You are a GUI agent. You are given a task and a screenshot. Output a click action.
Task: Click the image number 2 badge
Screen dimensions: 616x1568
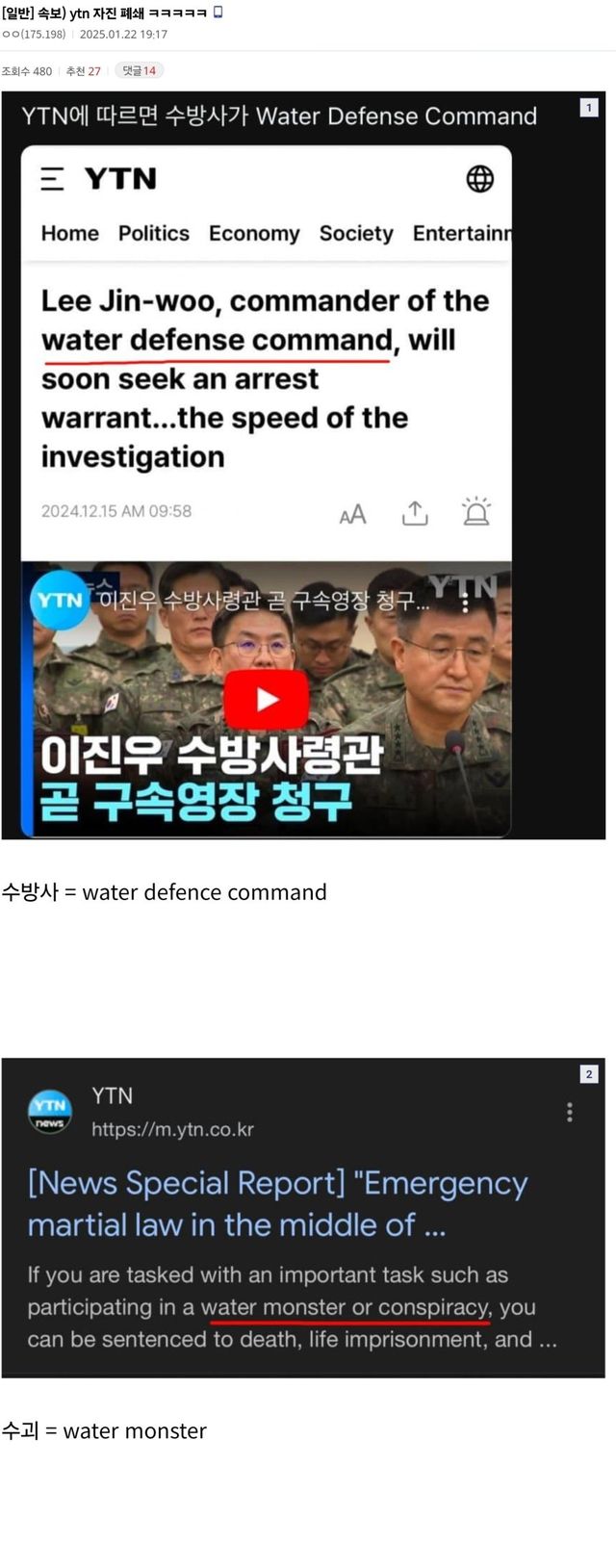[589, 1074]
